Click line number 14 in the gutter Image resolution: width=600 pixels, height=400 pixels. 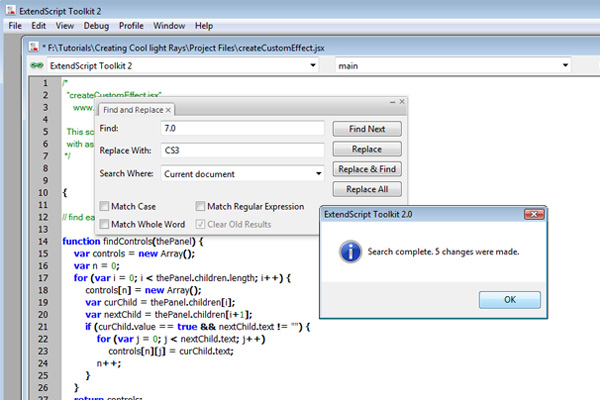pos(43,242)
